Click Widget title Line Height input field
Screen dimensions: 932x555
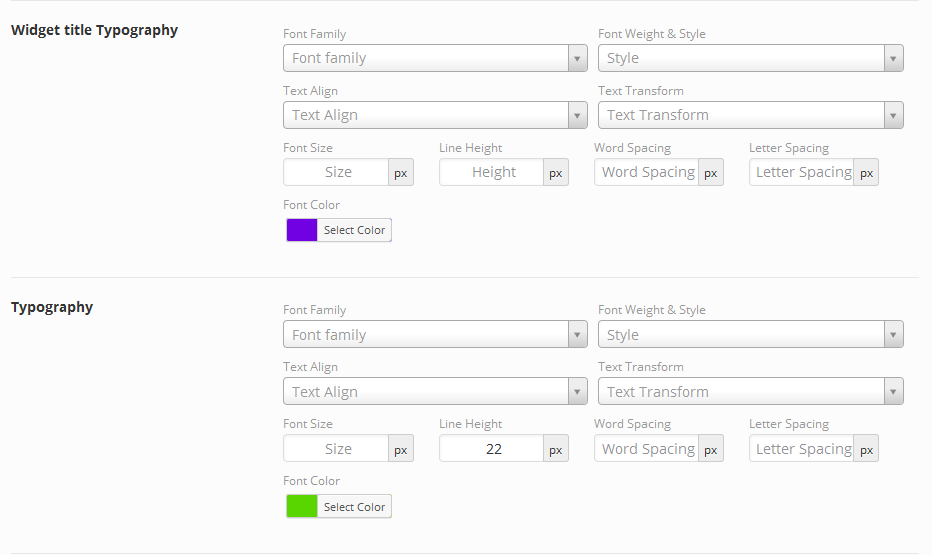click(x=492, y=172)
